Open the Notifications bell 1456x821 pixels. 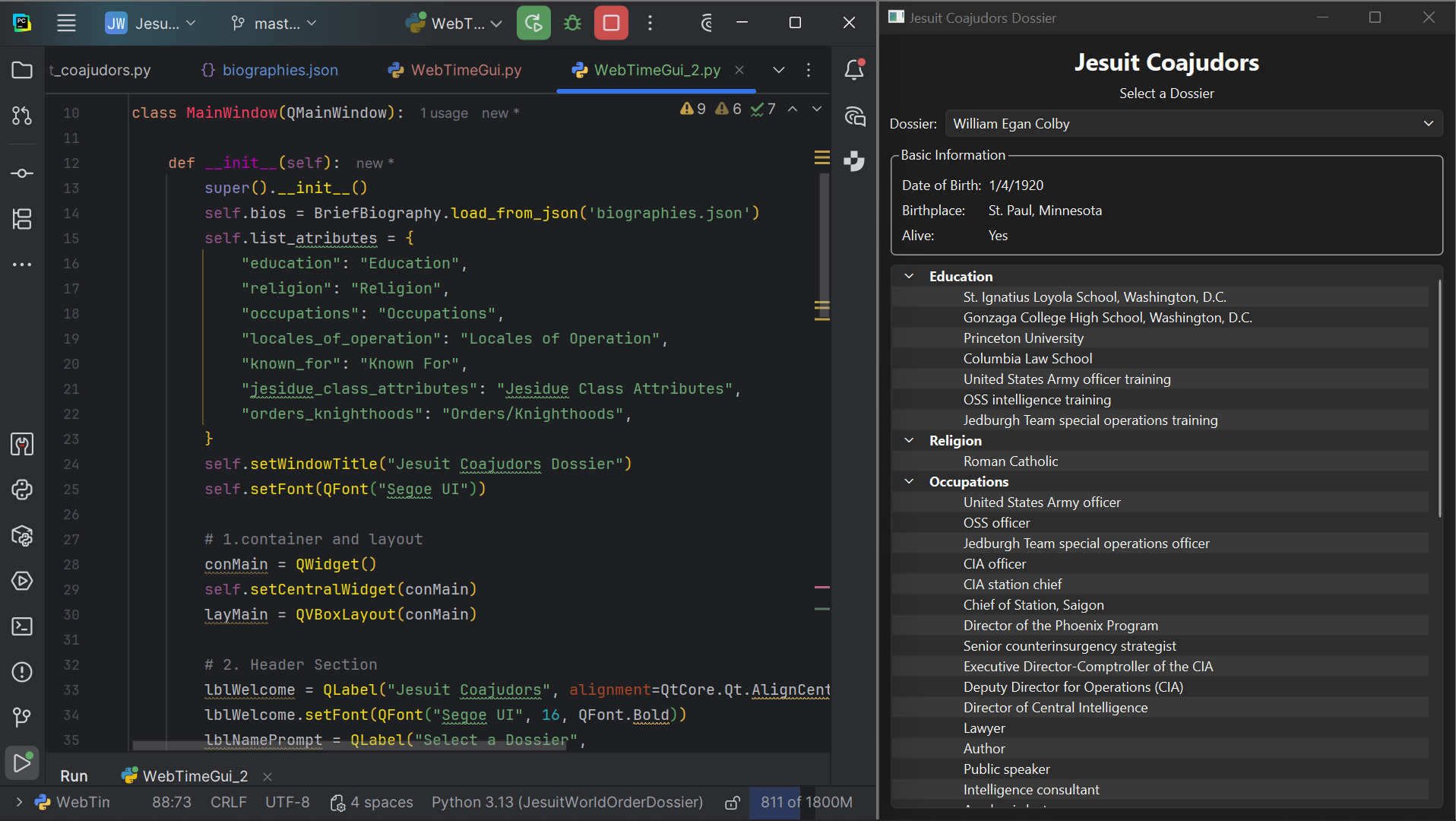(x=854, y=70)
